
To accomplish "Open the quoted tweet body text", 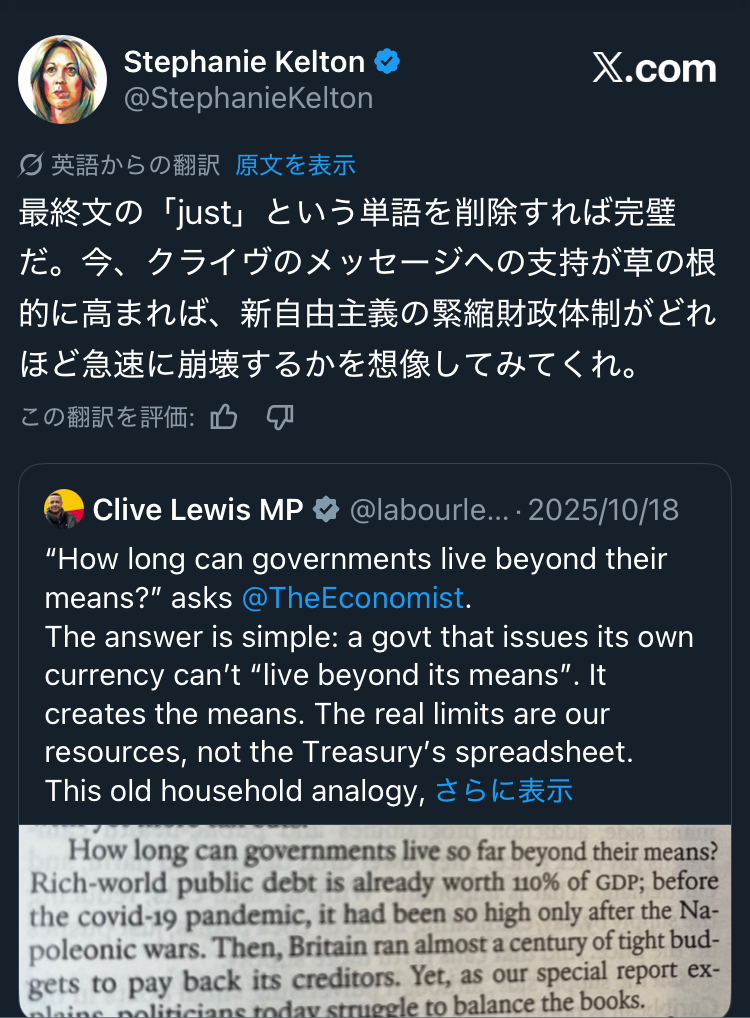I will tap(368, 694).
